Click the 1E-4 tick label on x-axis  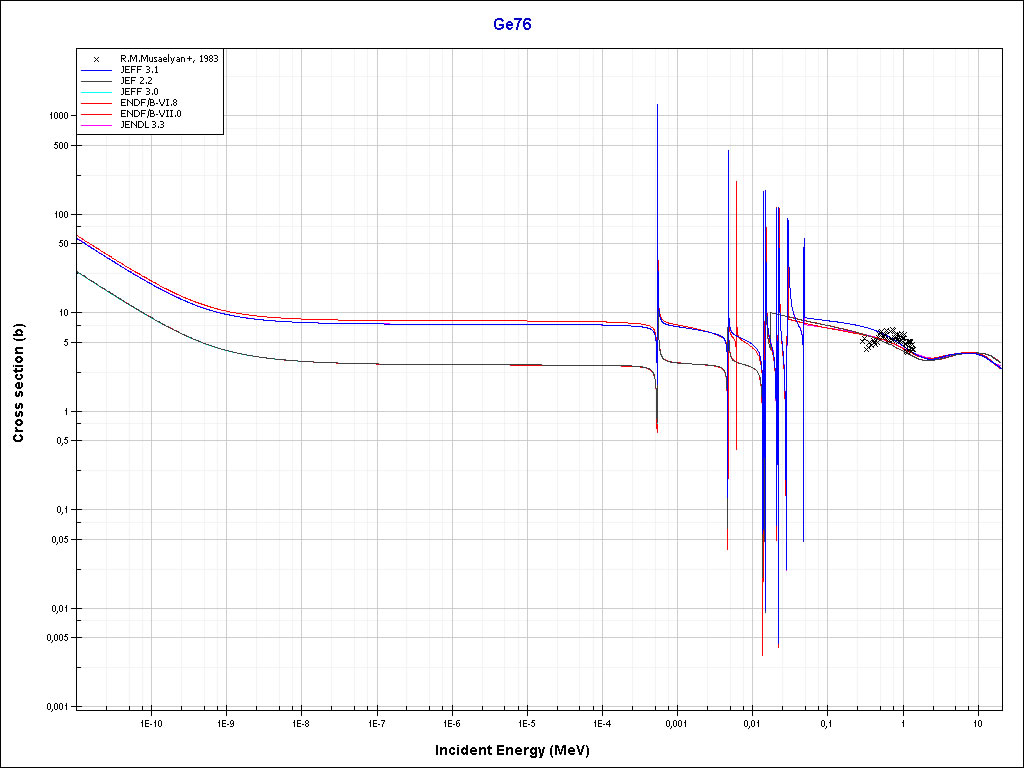pos(602,722)
